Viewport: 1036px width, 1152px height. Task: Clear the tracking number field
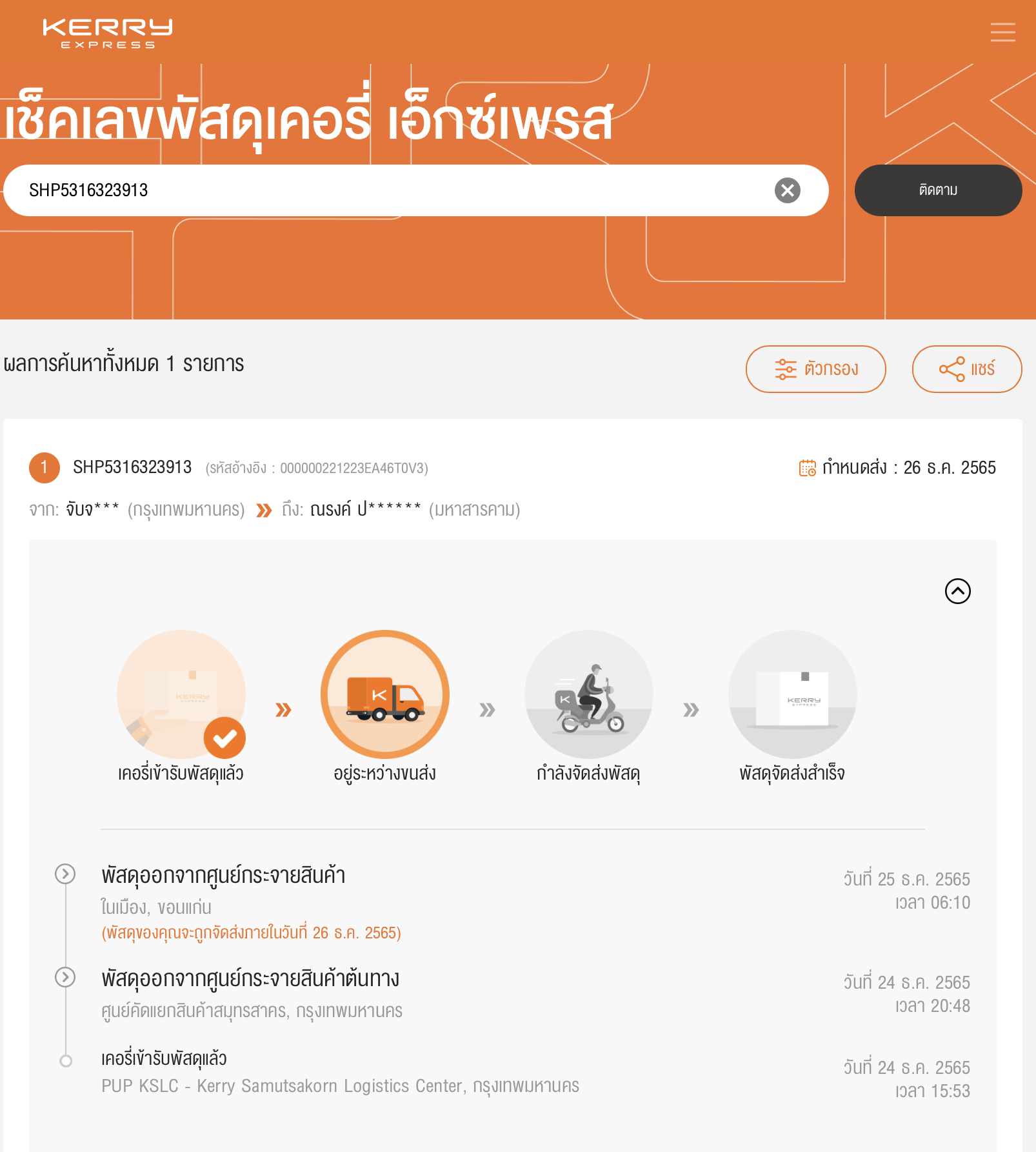point(787,190)
